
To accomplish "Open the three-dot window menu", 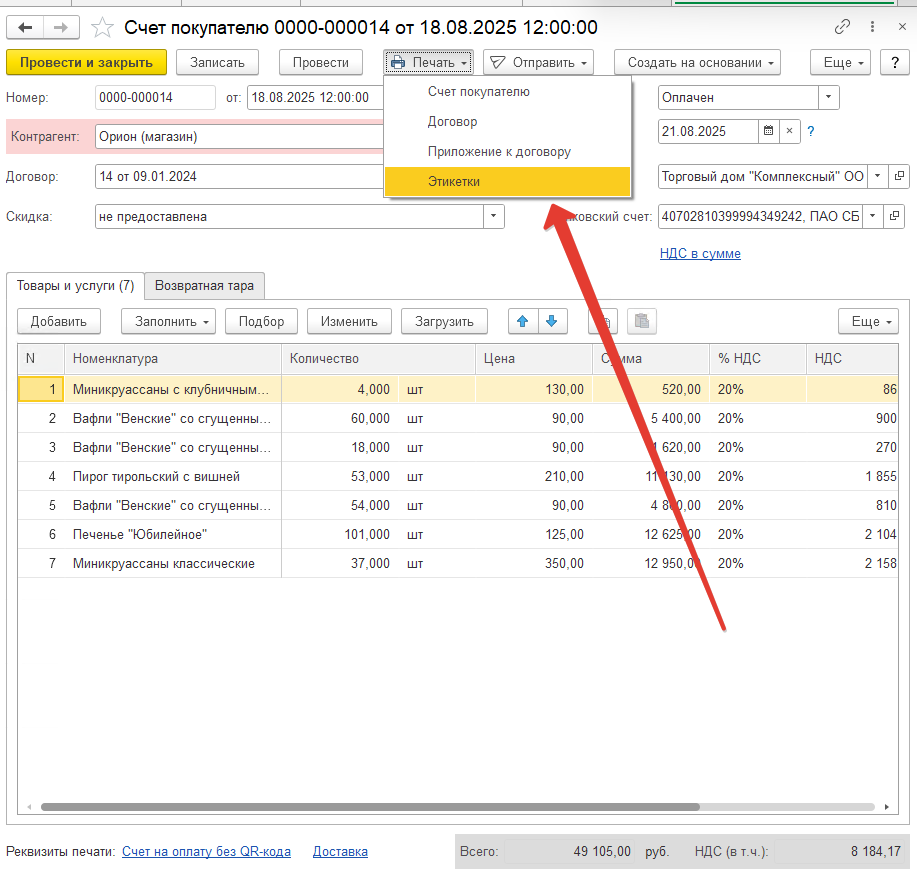I will [873, 27].
